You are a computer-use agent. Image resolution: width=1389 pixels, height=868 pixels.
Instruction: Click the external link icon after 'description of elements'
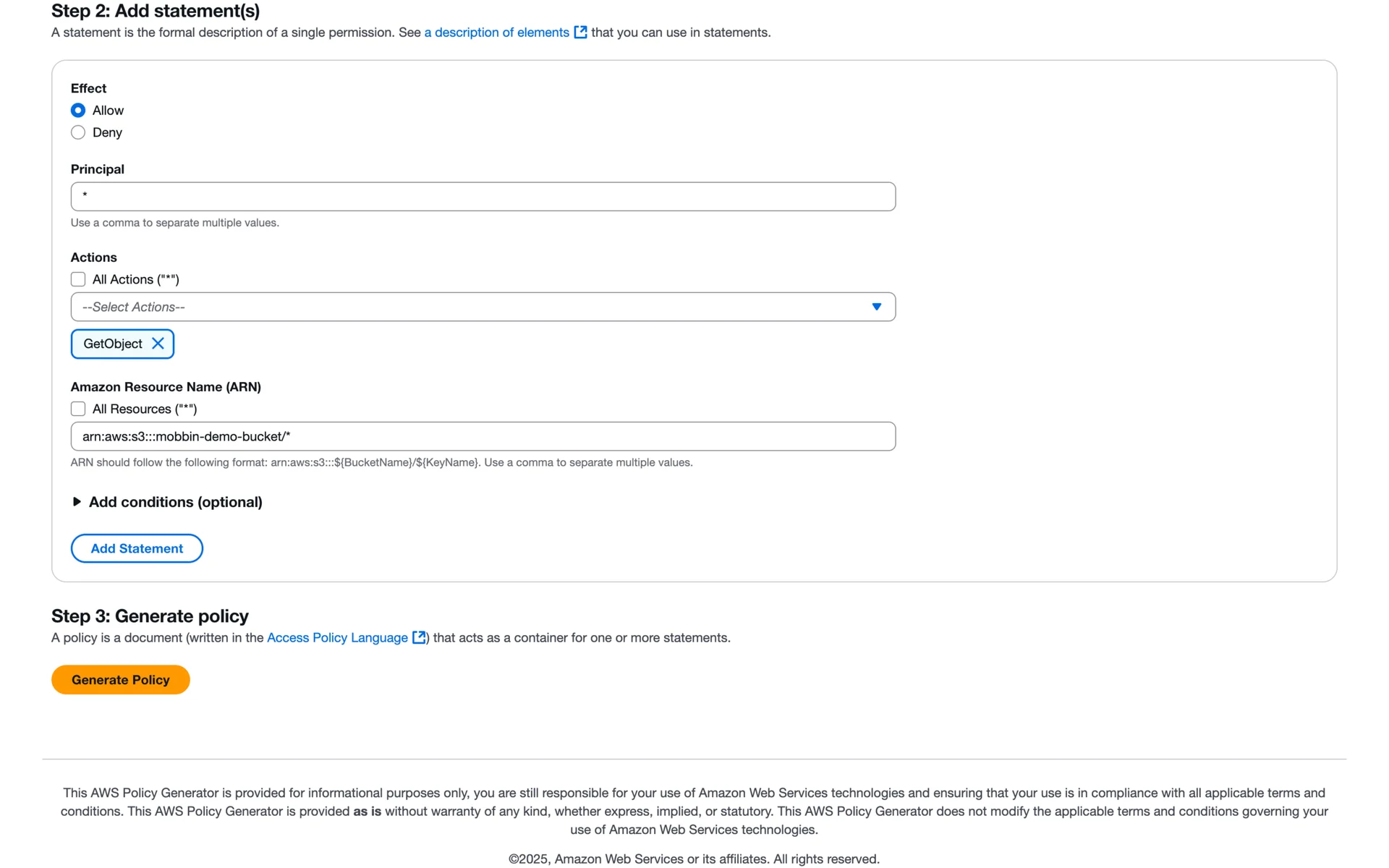point(580,33)
